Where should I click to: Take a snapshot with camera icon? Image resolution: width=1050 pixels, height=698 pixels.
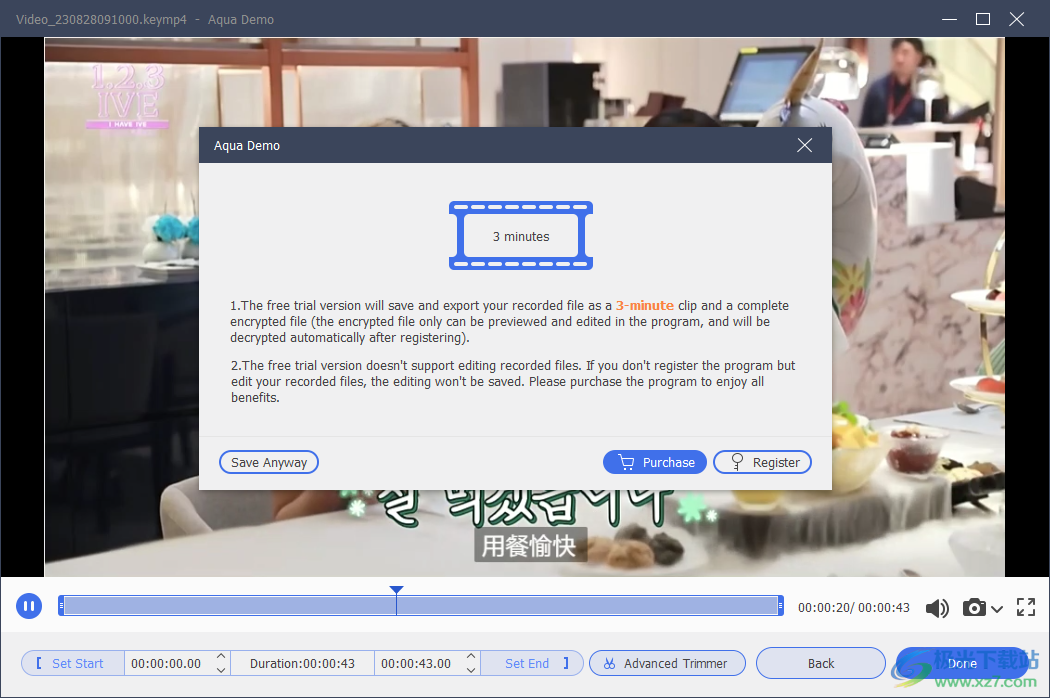[x=974, y=608]
